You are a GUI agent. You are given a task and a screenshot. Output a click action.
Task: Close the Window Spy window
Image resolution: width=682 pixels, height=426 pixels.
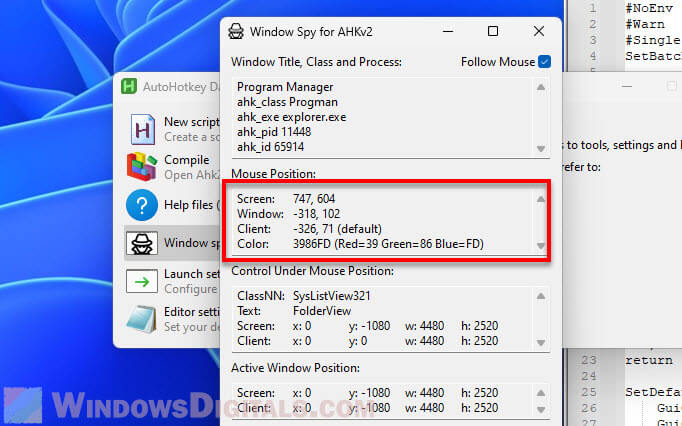[x=539, y=31]
